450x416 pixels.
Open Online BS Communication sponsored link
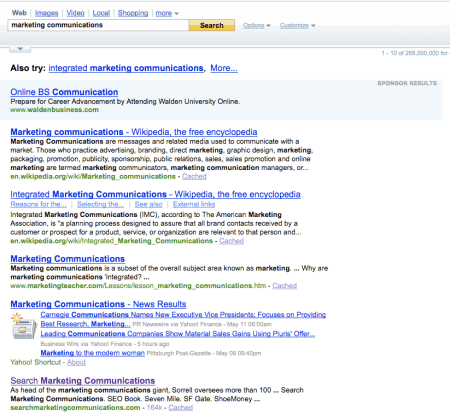coord(64,92)
